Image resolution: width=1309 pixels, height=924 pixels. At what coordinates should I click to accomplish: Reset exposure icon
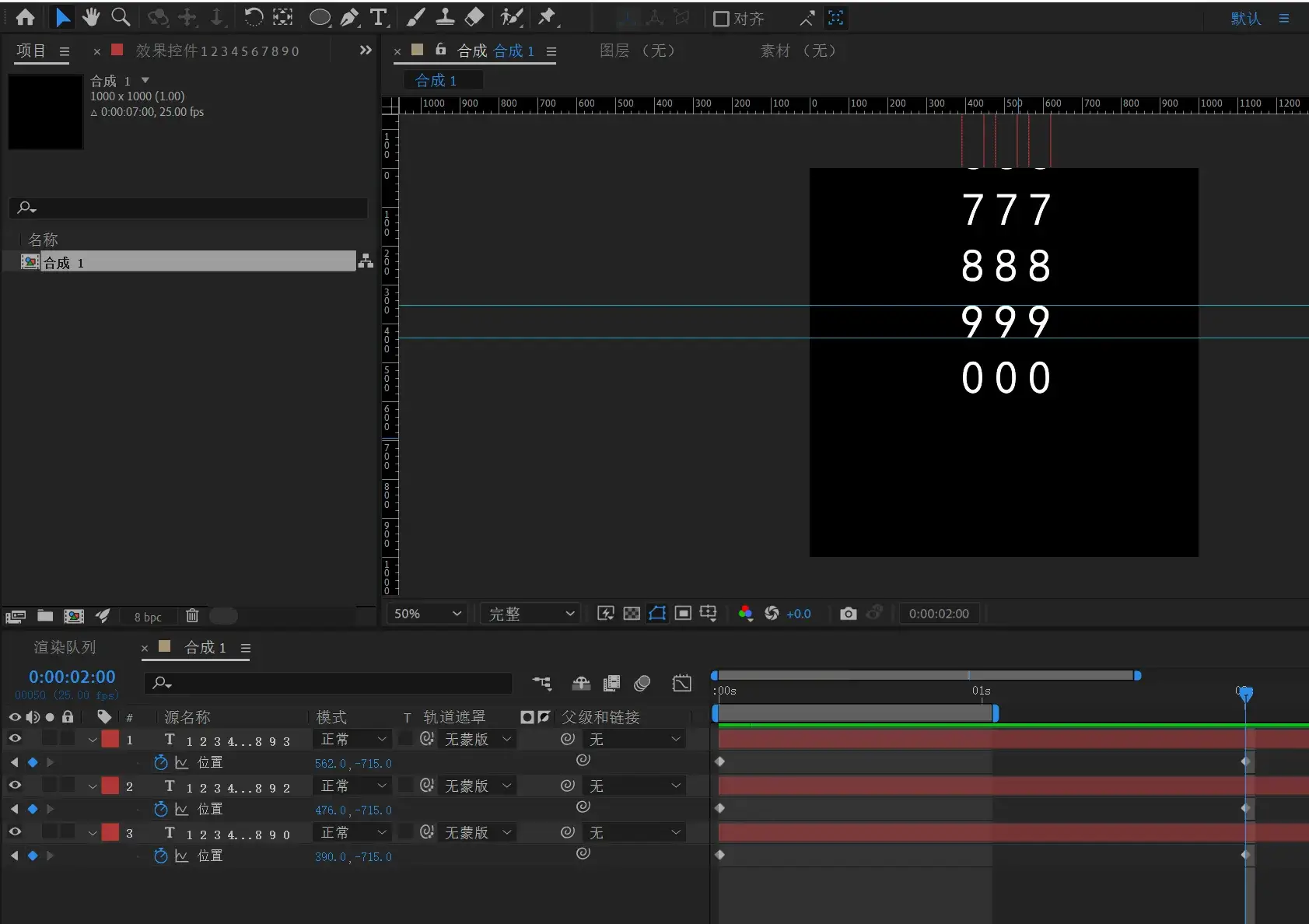click(x=772, y=613)
